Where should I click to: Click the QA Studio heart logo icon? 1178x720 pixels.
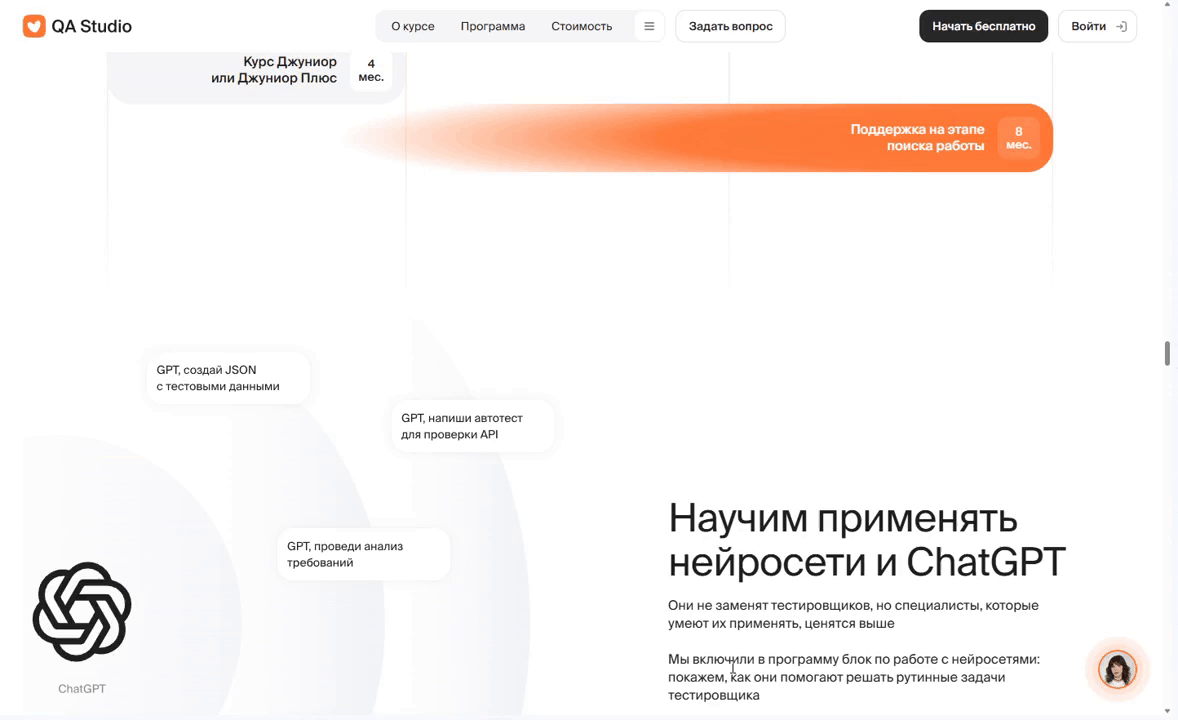click(x=34, y=26)
